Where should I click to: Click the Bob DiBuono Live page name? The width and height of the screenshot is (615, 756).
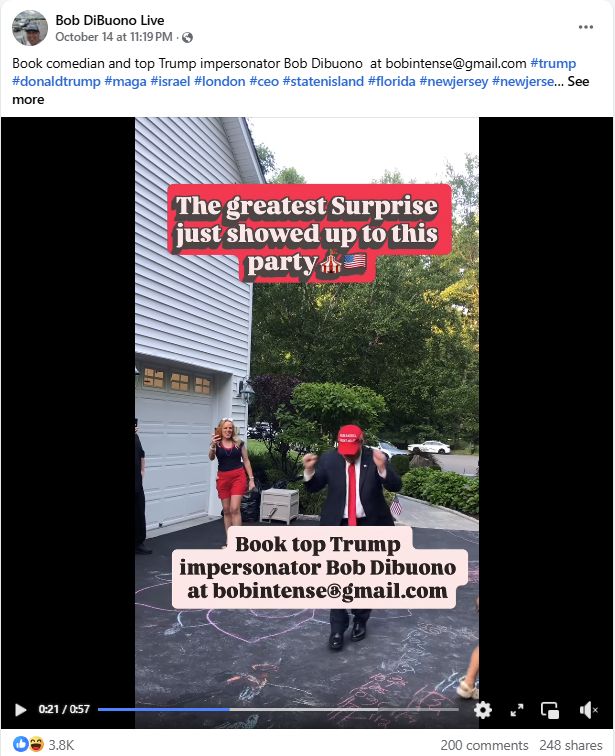(x=110, y=20)
